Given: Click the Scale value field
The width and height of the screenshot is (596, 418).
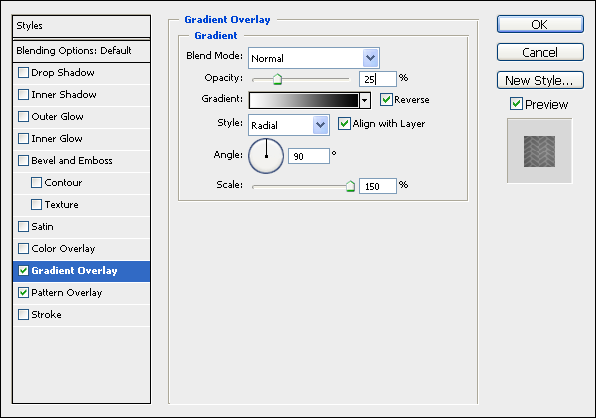Looking at the screenshot, I should (x=378, y=186).
